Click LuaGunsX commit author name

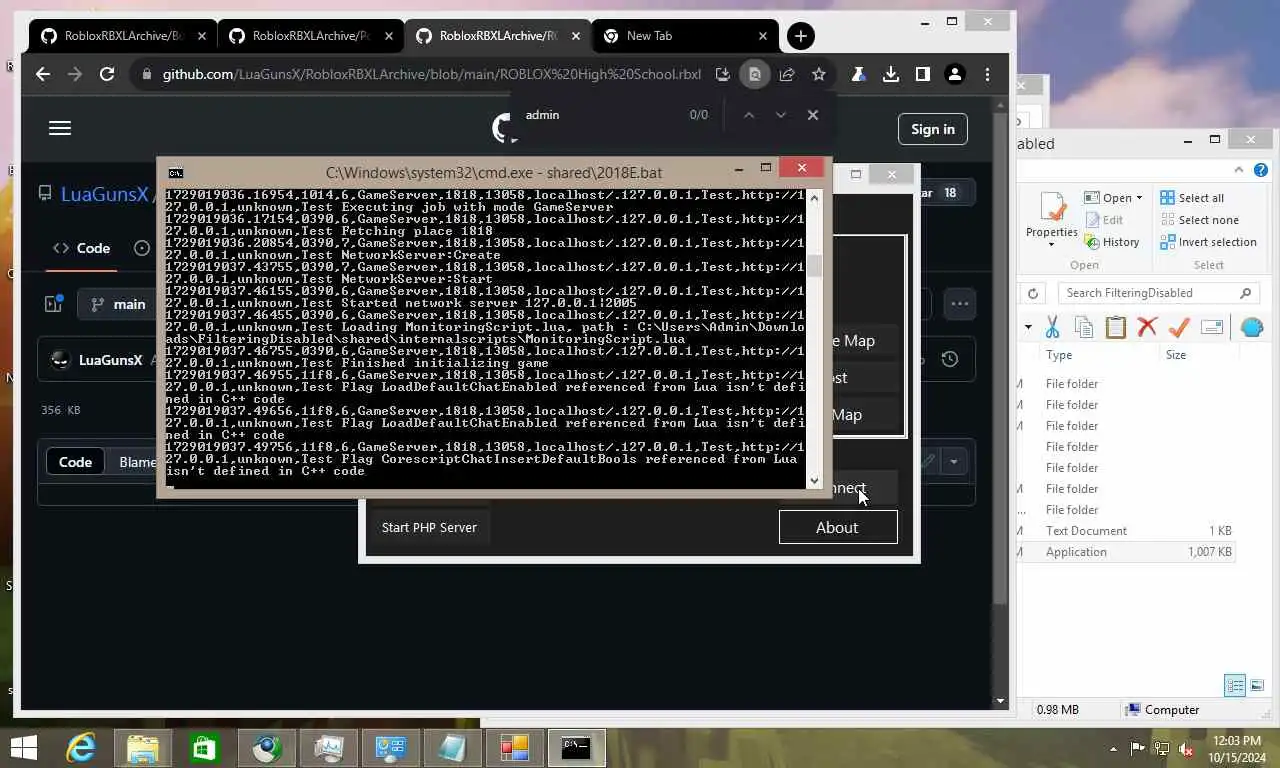110,360
